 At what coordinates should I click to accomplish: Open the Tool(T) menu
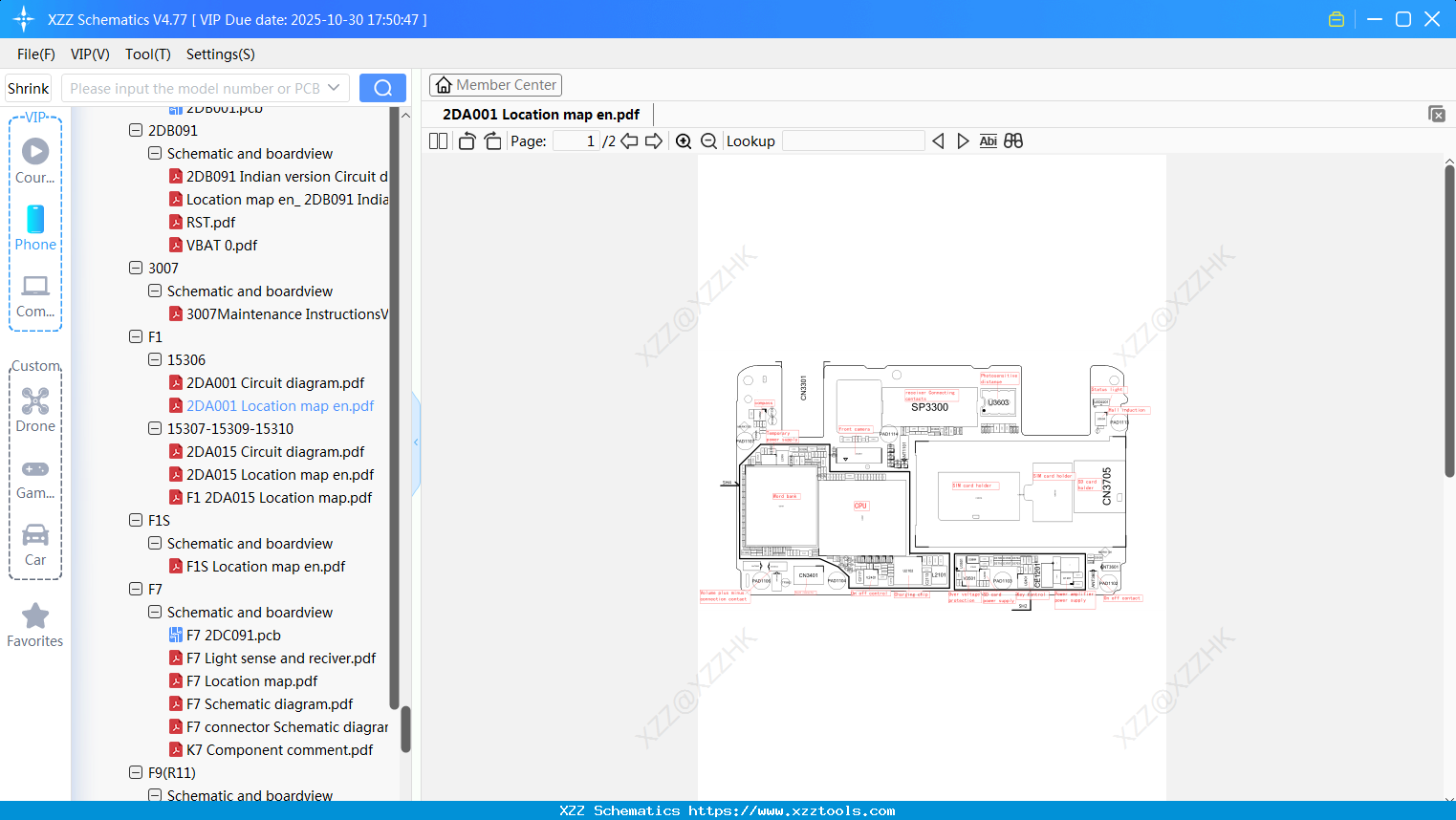tap(147, 54)
